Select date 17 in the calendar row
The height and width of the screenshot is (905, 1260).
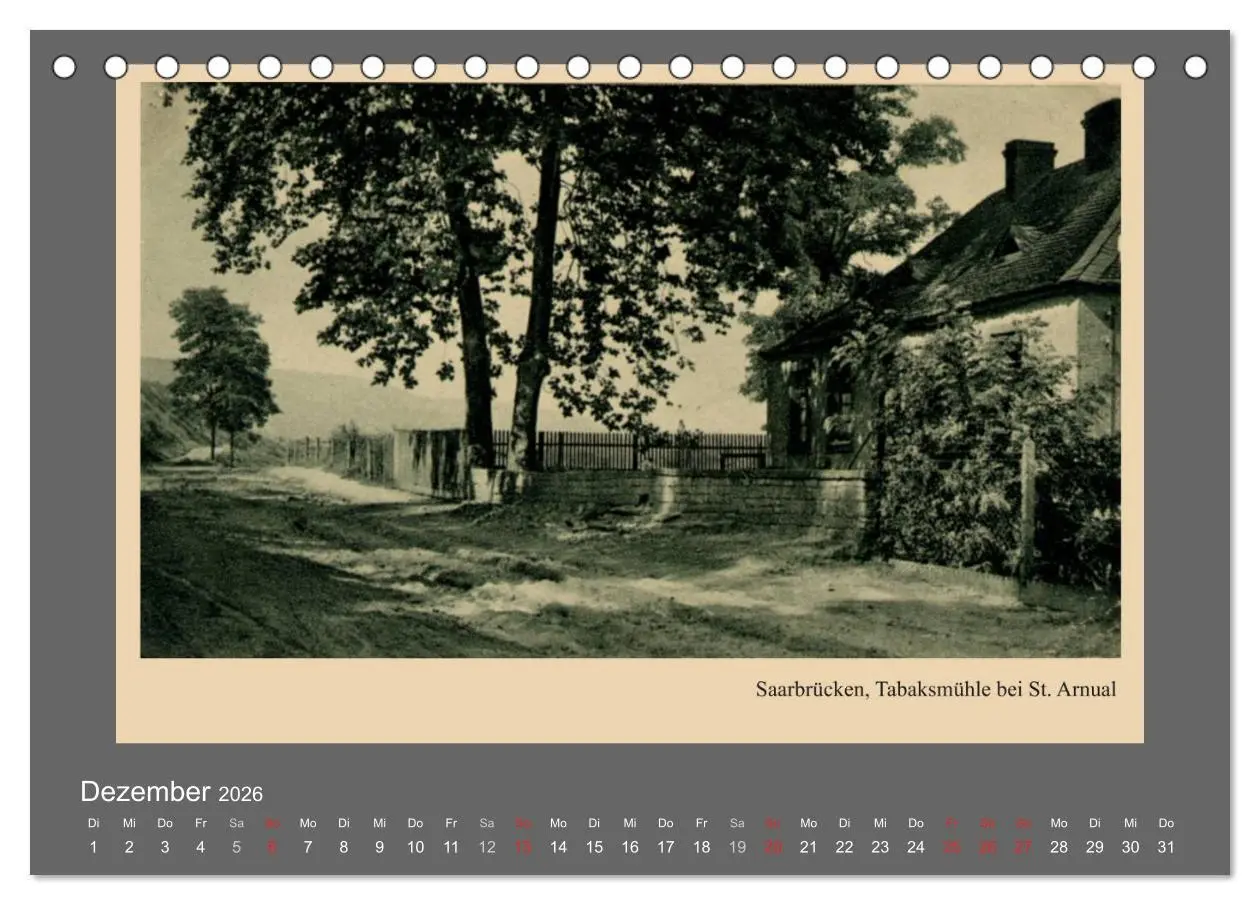point(666,847)
